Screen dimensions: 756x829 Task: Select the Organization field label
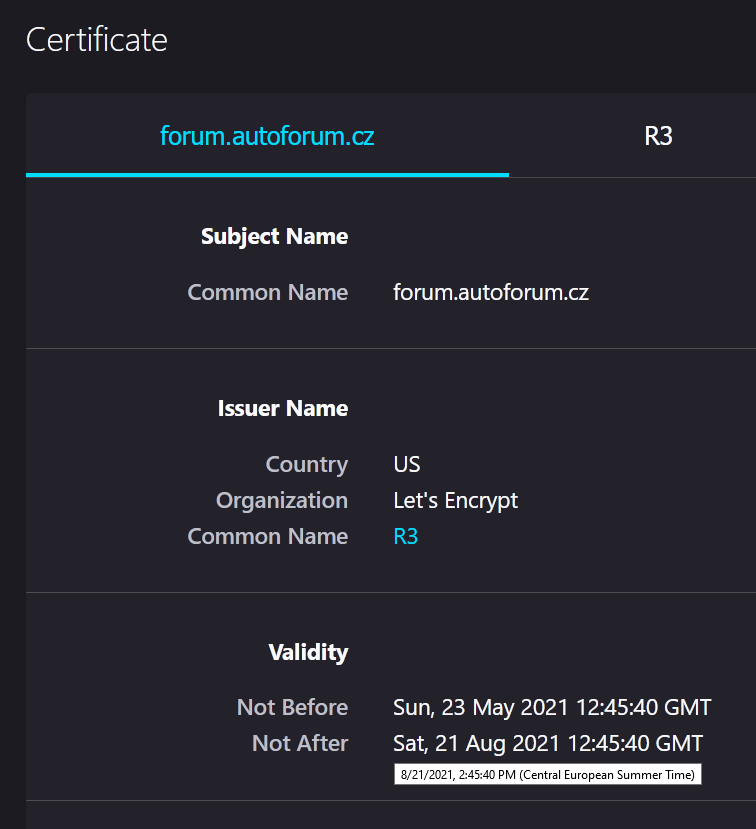(x=282, y=500)
